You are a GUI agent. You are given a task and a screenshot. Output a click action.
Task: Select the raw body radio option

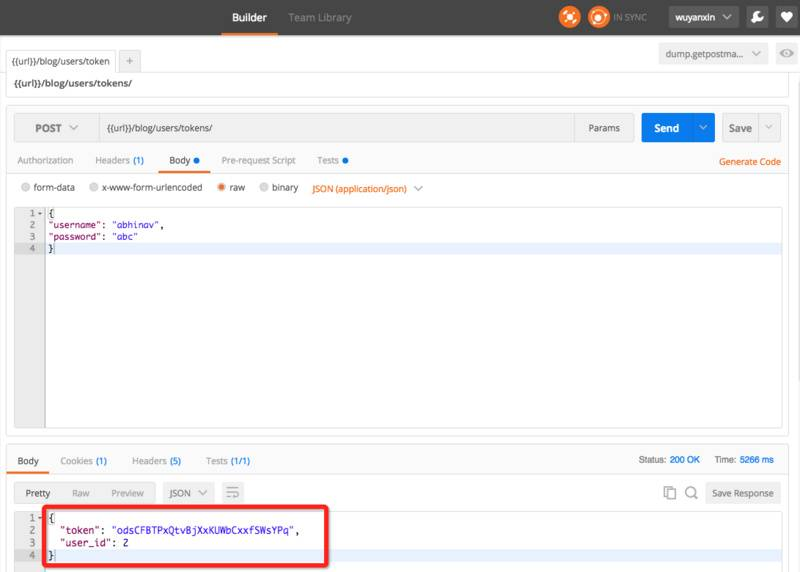coord(221,187)
